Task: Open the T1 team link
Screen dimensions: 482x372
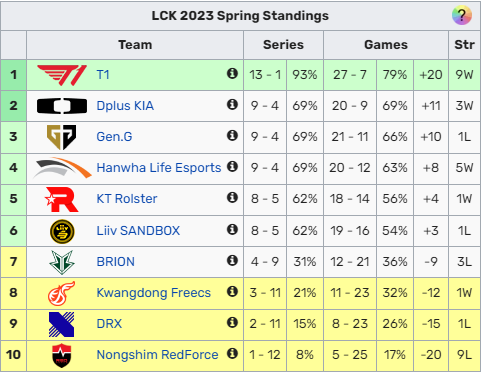Action: (103, 75)
